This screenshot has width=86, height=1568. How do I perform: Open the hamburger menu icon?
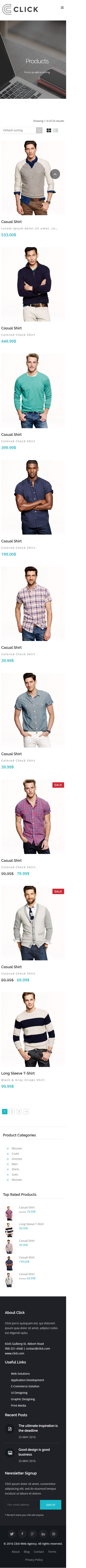(x=62, y=8)
